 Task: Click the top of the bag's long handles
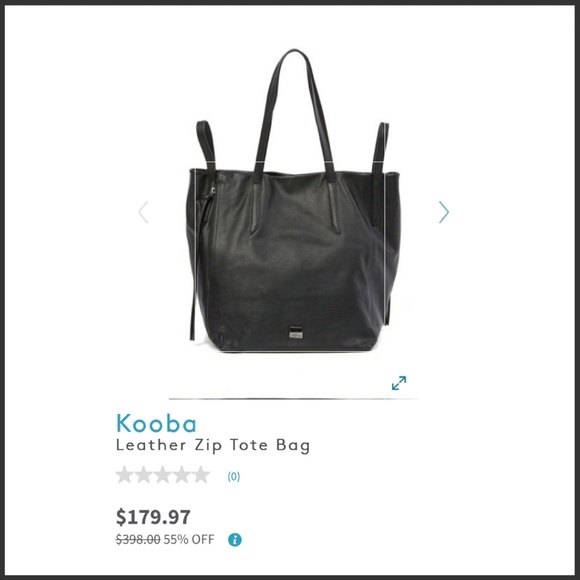pyautogui.click(x=294, y=54)
